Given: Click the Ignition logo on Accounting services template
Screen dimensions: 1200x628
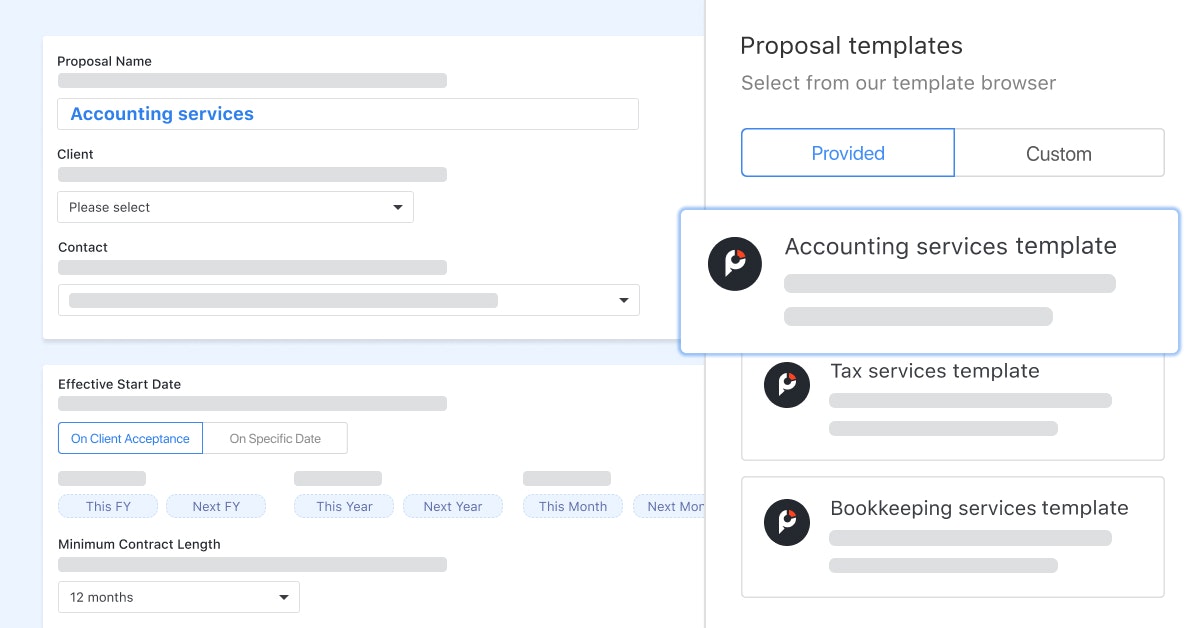Looking at the screenshot, I should [x=735, y=263].
